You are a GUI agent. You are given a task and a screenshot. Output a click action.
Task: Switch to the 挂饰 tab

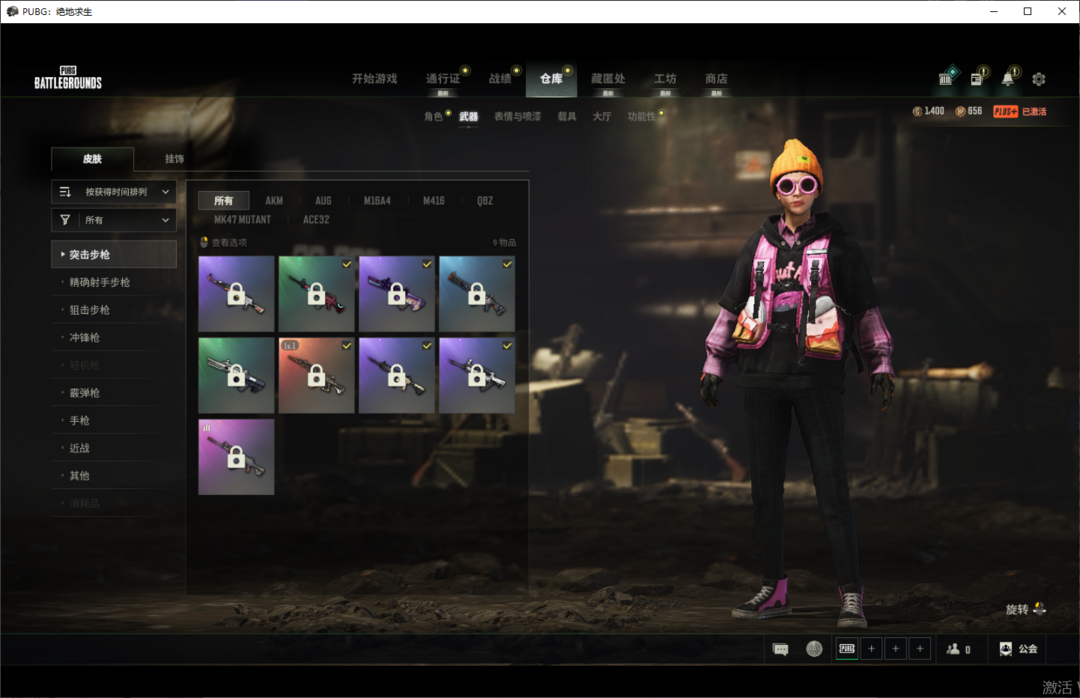(x=174, y=159)
